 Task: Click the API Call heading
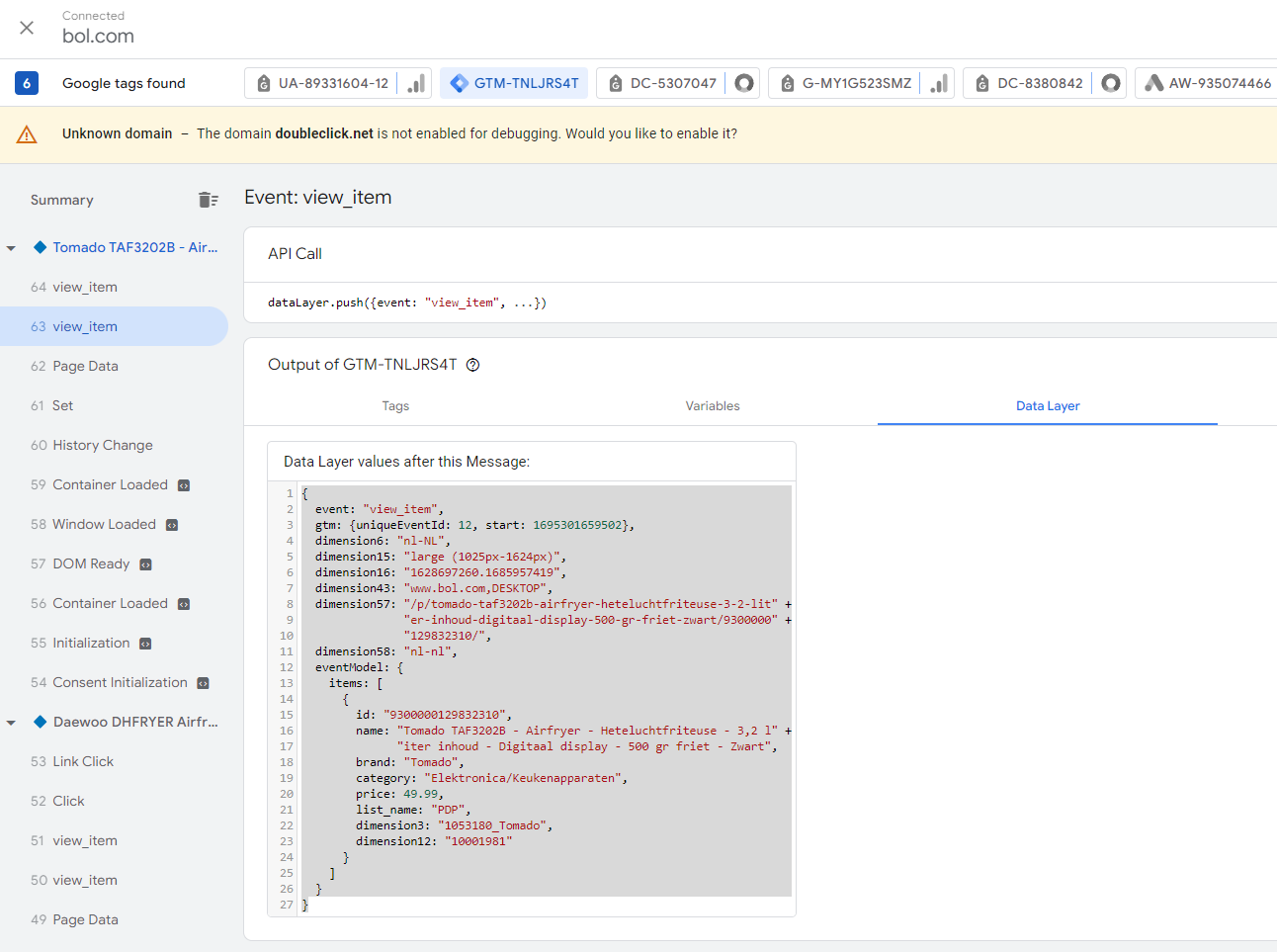point(295,254)
